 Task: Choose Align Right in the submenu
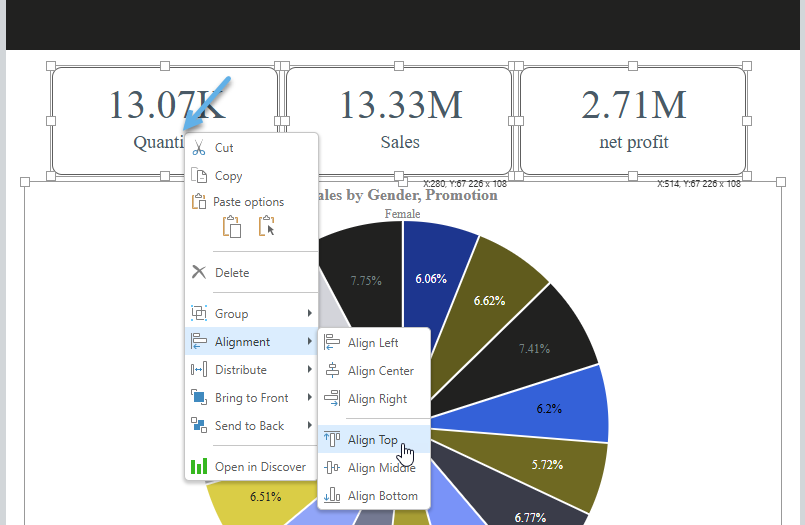[374, 399]
